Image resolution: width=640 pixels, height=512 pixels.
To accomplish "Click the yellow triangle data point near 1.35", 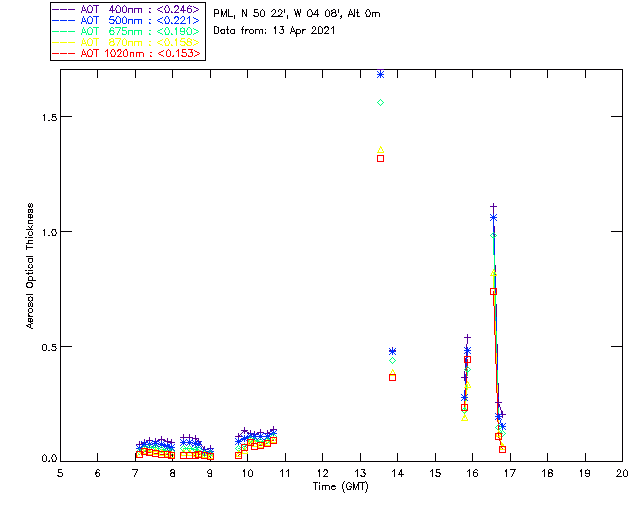I will (380, 150).
